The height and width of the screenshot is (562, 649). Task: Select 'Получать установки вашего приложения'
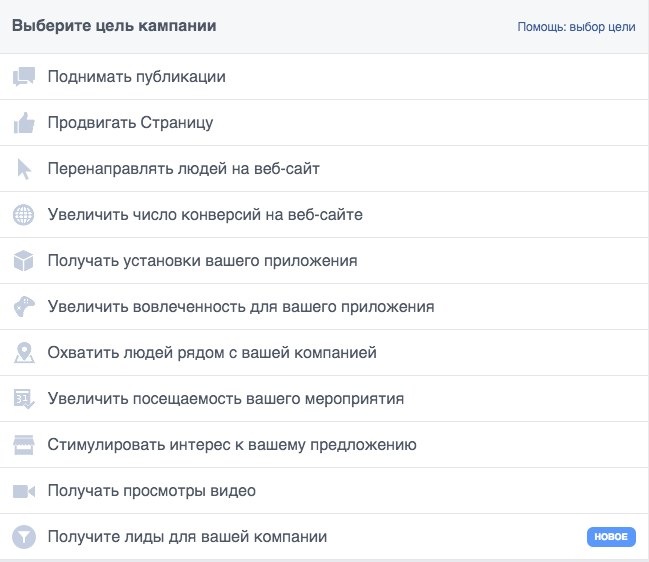pos(324,261)
